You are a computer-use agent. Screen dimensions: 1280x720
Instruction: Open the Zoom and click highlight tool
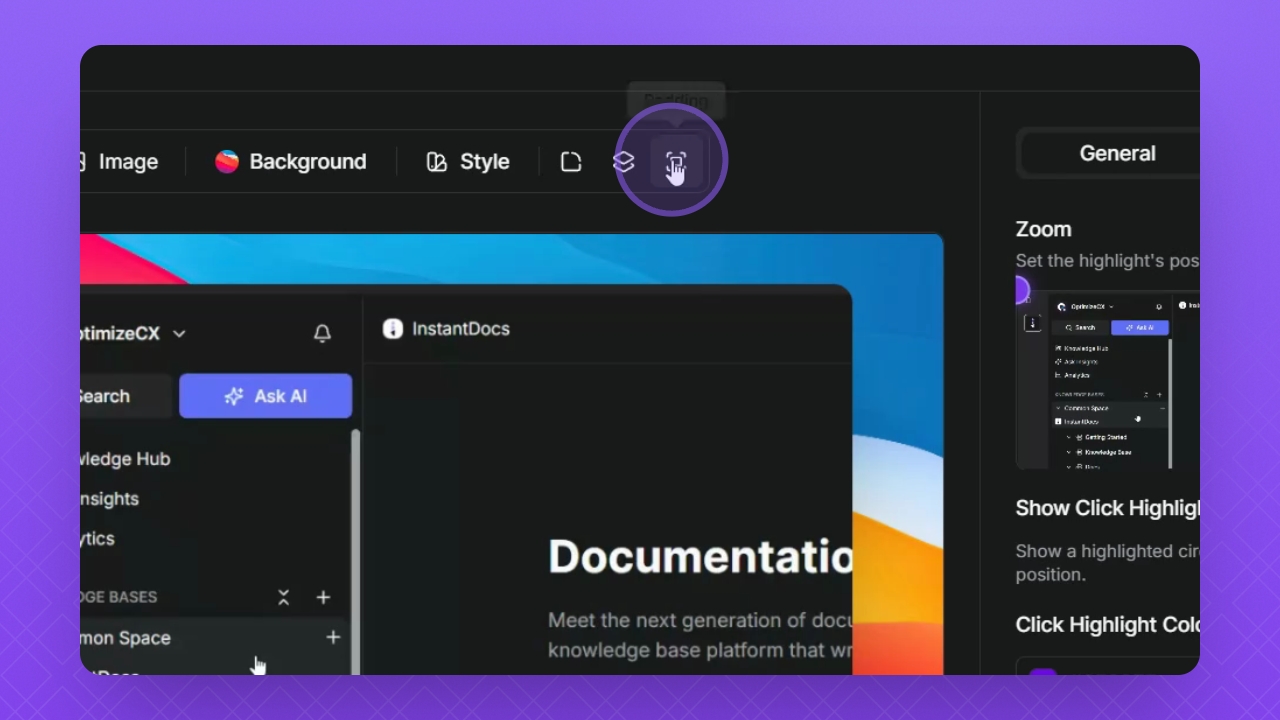click(676, 161)
